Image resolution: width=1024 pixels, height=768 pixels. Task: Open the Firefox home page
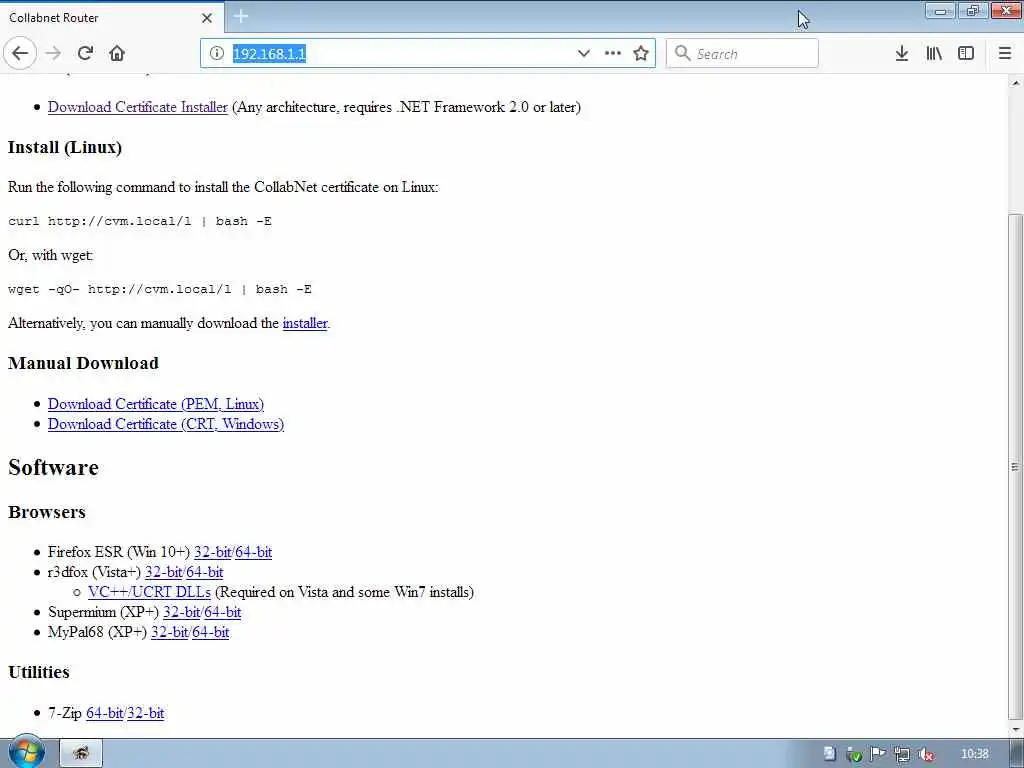tap(117, 54)
